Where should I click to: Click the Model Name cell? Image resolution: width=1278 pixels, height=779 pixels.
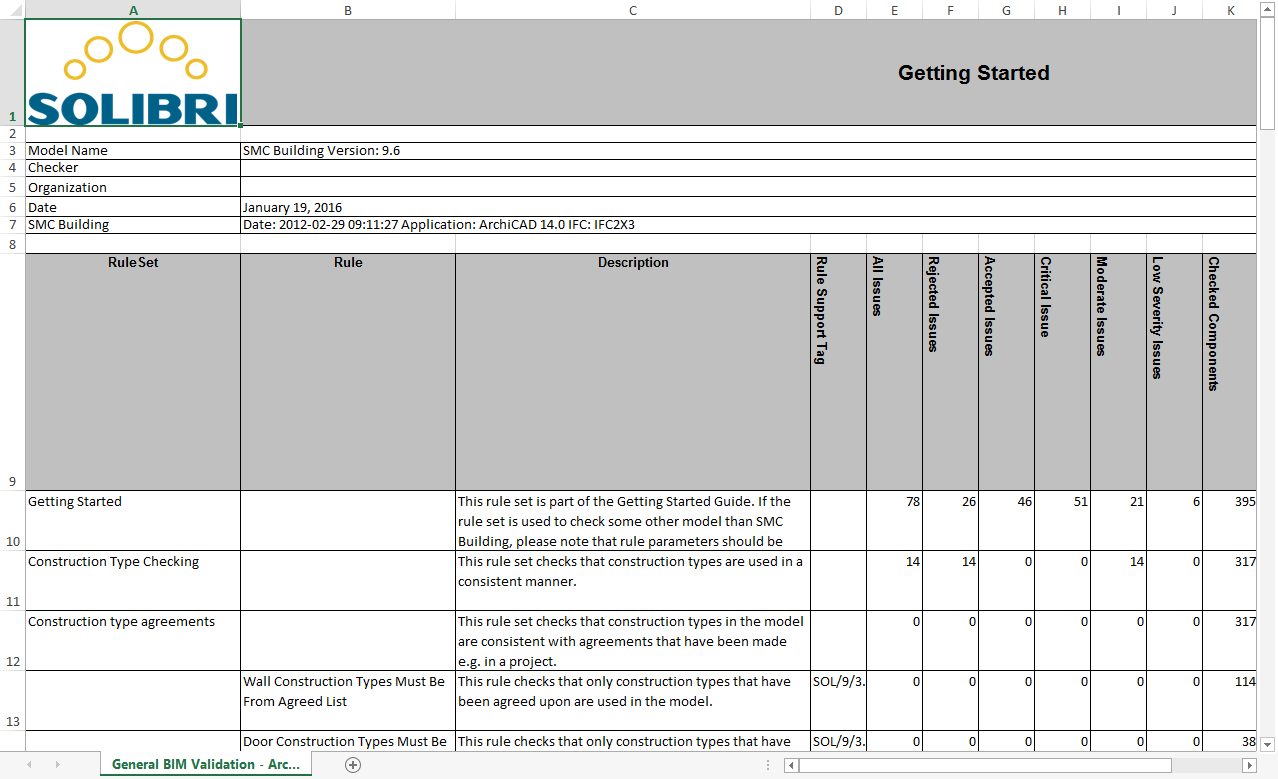(133, 151)
